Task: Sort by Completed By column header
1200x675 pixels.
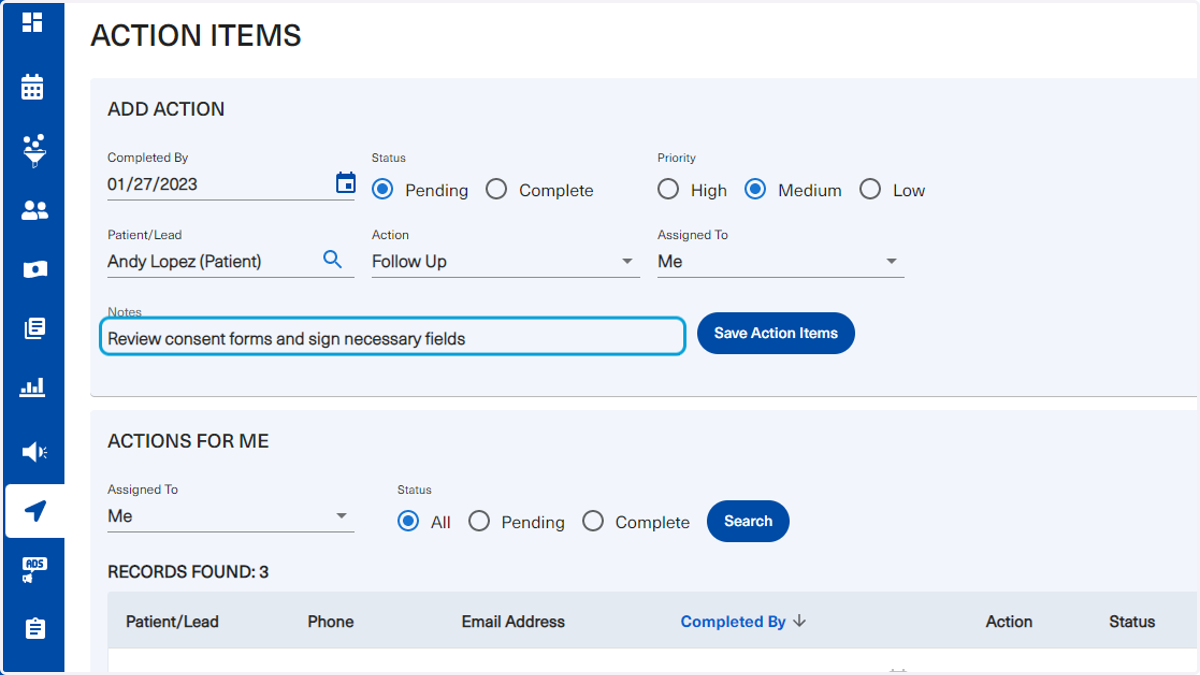Action: tap(733, 621)
